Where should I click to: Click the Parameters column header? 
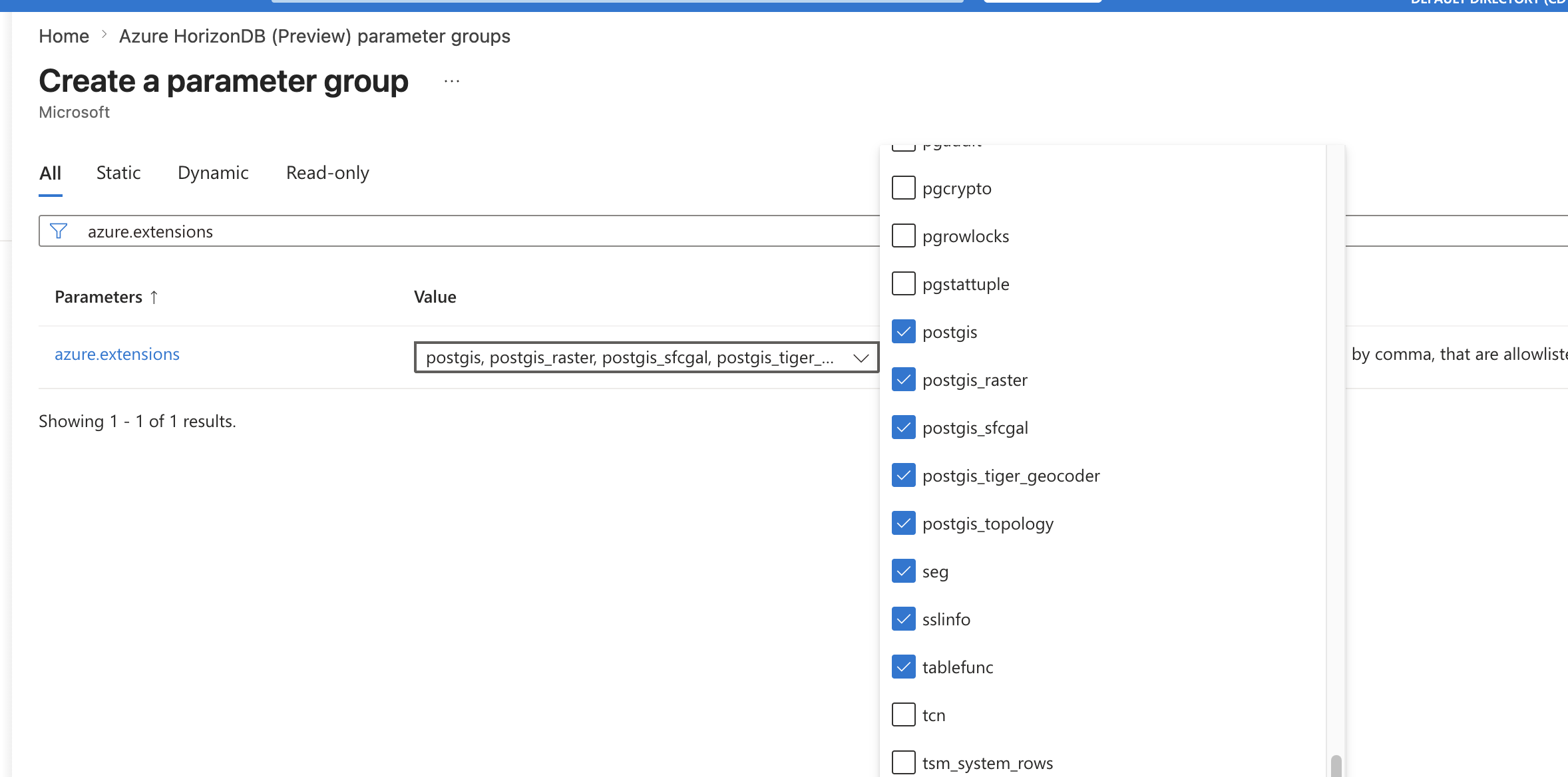click(98, 297)
